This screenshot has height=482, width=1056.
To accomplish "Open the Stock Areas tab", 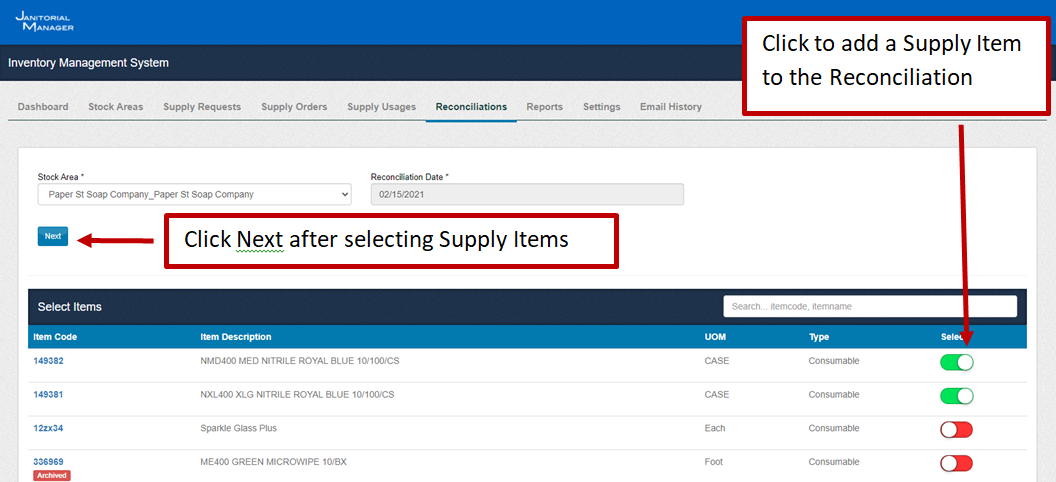I will 115,107.
